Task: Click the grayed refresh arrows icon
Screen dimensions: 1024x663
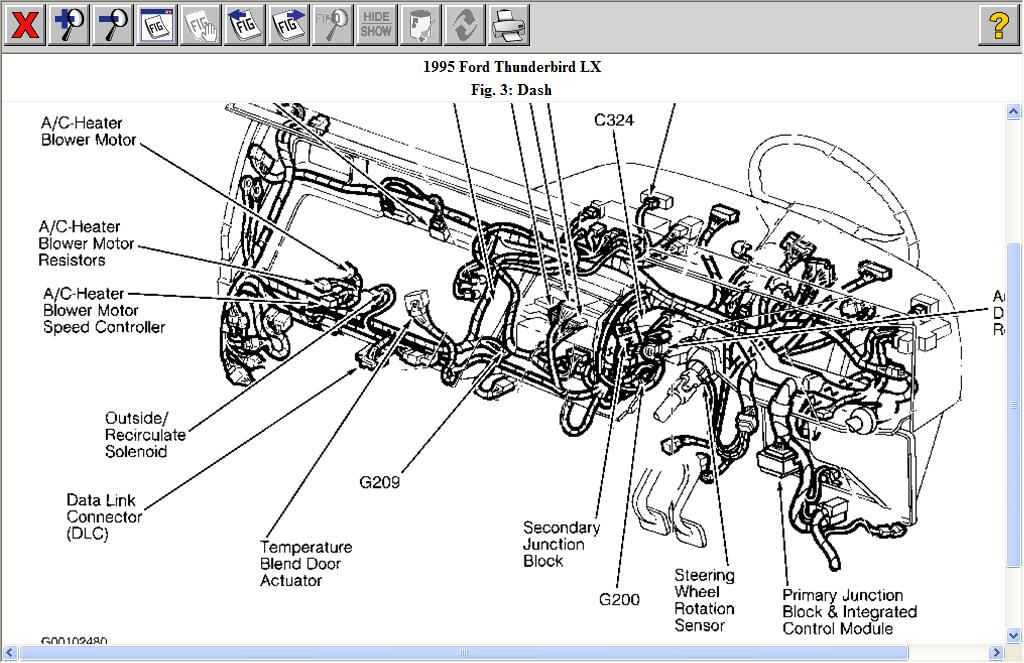Action: pyautogui.click(x=464, y=25)
